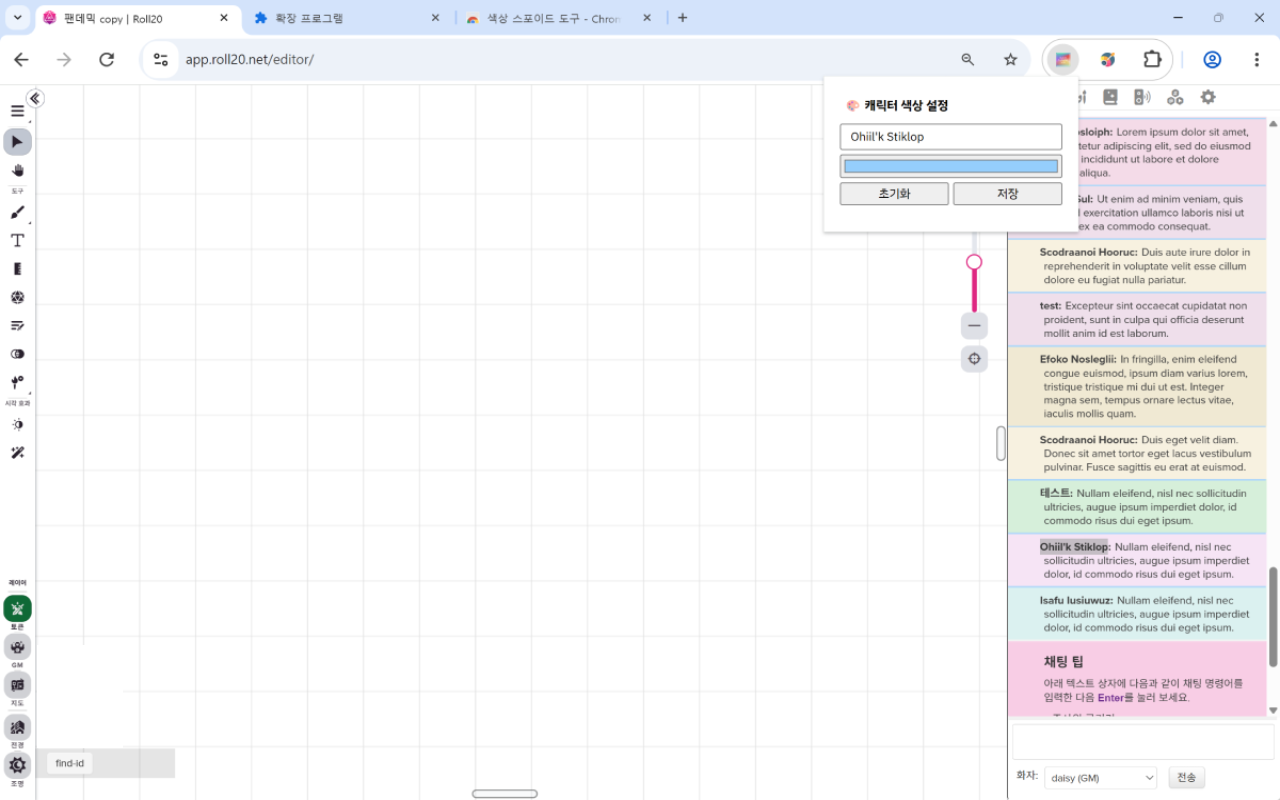Collapse the left toolbar with the double chevron
The image size is (1280, 800).
pyautogui.click(x=35, y=98)
